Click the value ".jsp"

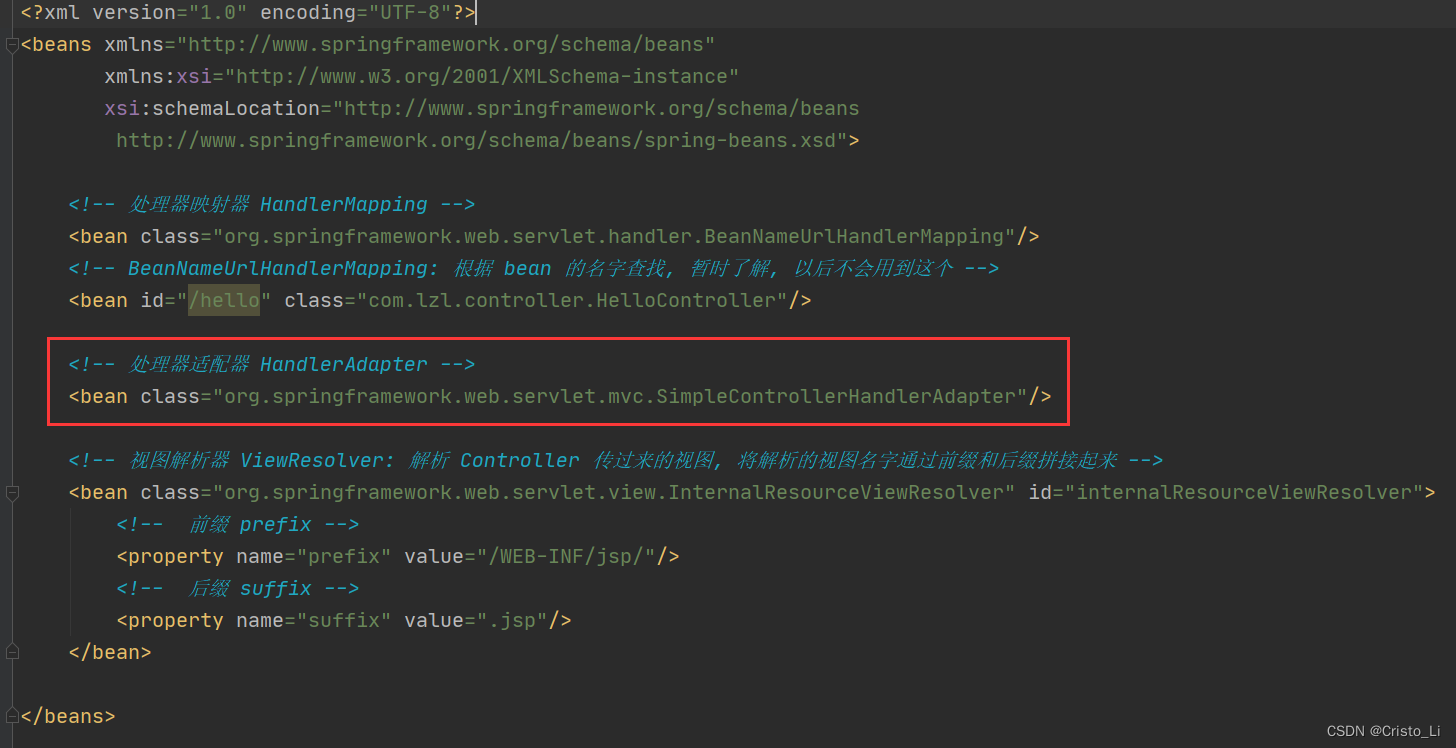(x=512, y=621)
